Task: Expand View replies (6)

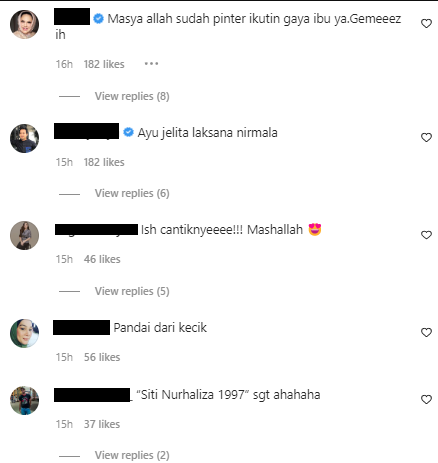Action: [x=132, y=193]
